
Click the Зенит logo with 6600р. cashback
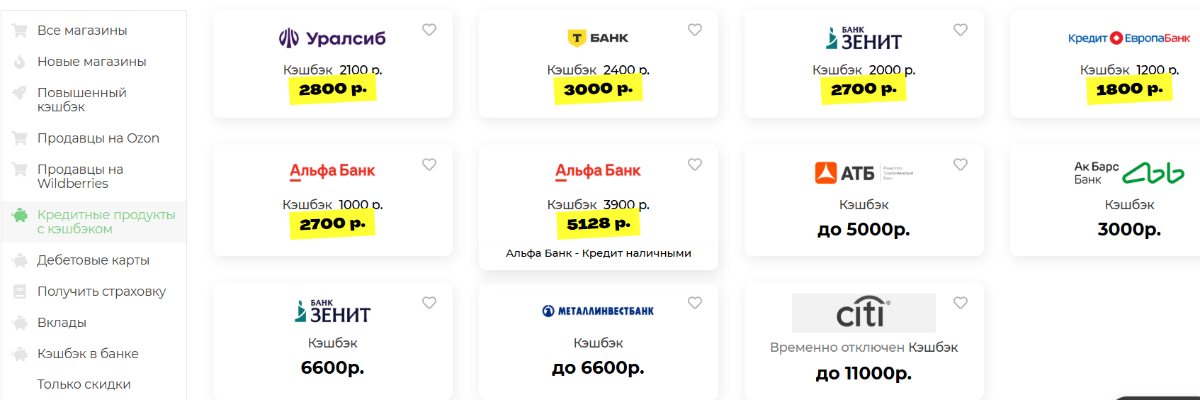click(x=333, y=312)
